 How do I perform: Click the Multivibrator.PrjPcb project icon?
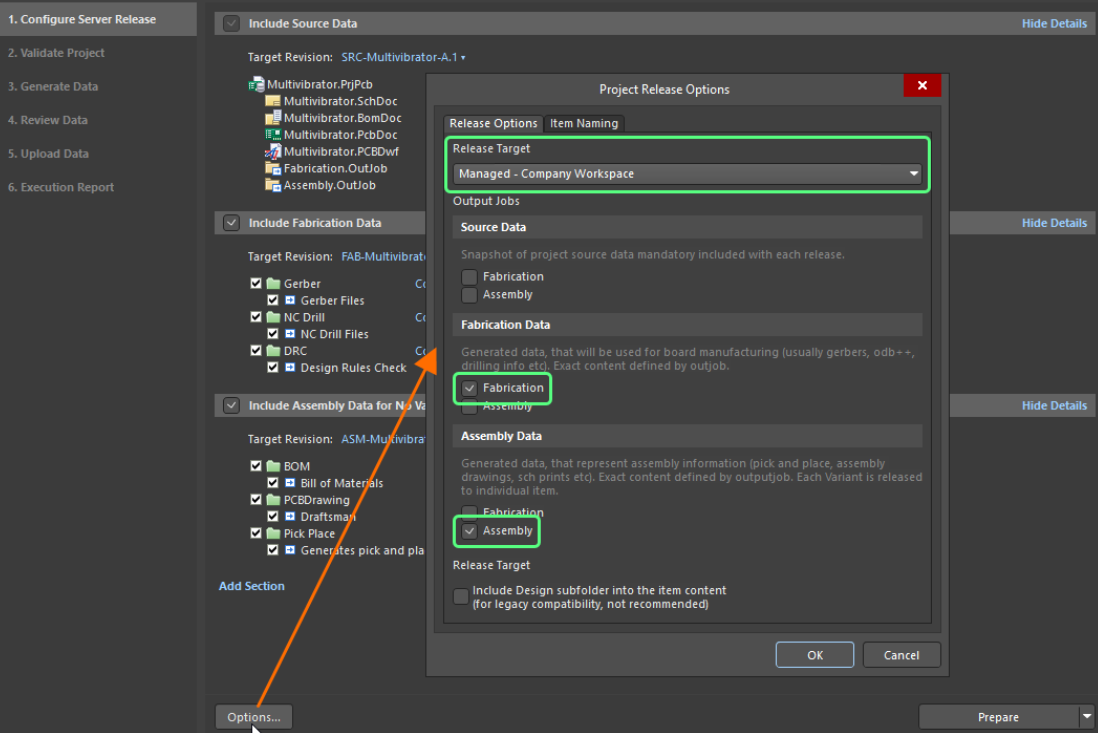point(256,85)
